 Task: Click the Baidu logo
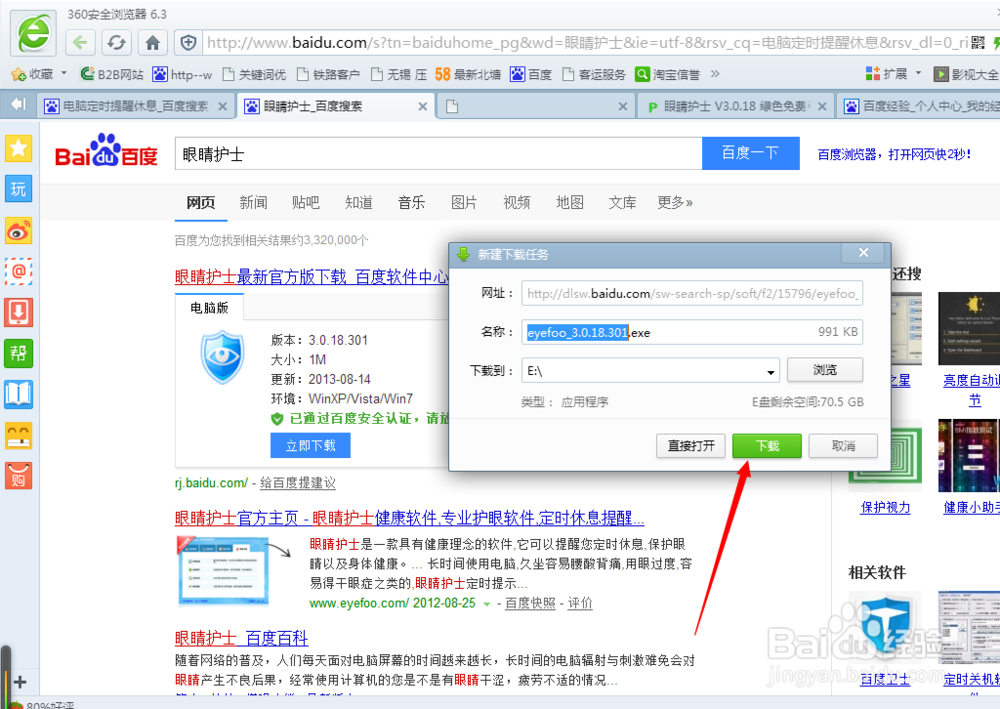click(x=106, y=150)
